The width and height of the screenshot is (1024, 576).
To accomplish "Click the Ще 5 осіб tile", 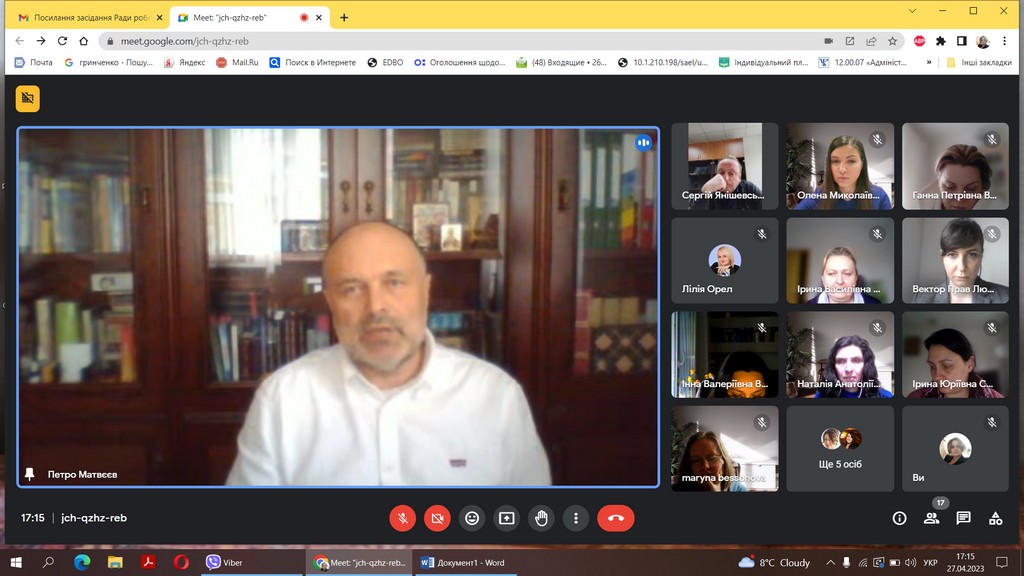I will (x=840, y=448).
